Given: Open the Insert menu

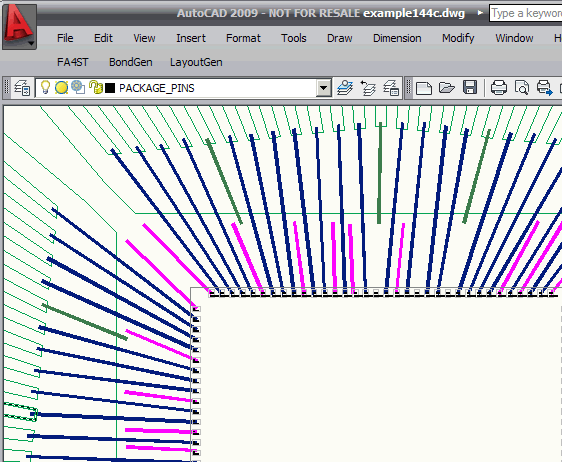Looking at the screenshot, I should click(x=191, y=38).
